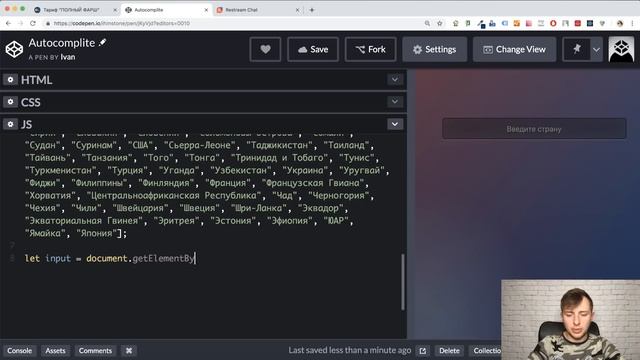Image resolution: width=640 pixels, height=360 pixels.
Task: Open the HTML editor settings gear
Action: [10, 80]
